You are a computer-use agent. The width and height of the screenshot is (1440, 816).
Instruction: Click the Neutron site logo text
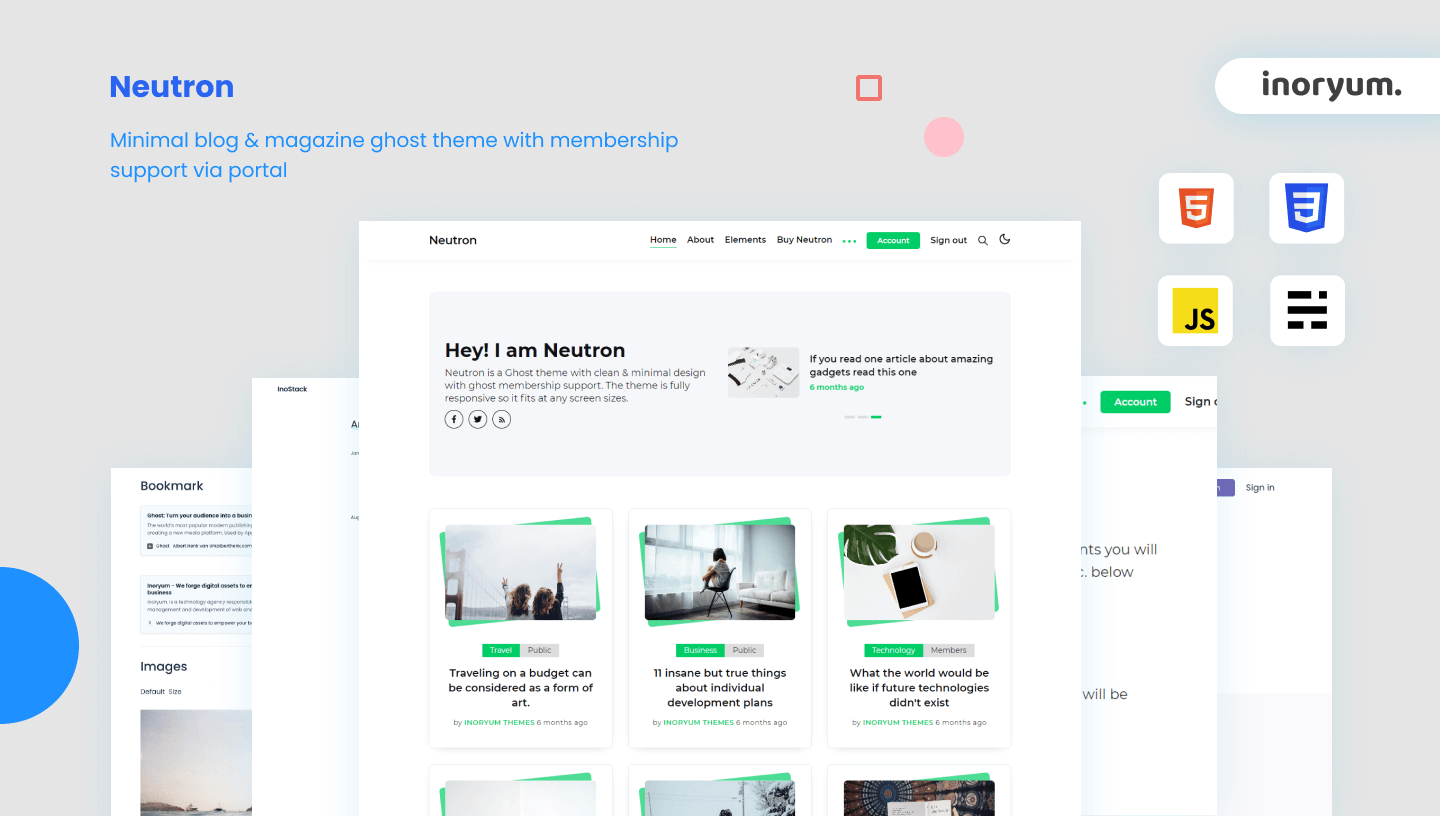click(453, 240)
